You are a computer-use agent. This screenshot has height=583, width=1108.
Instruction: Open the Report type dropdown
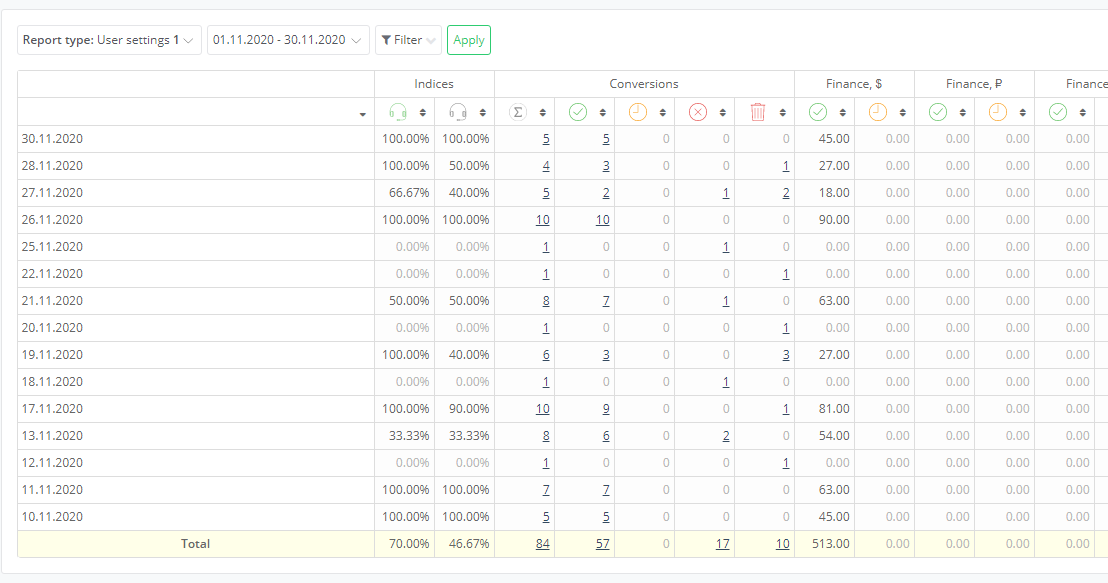pos(109,40)
